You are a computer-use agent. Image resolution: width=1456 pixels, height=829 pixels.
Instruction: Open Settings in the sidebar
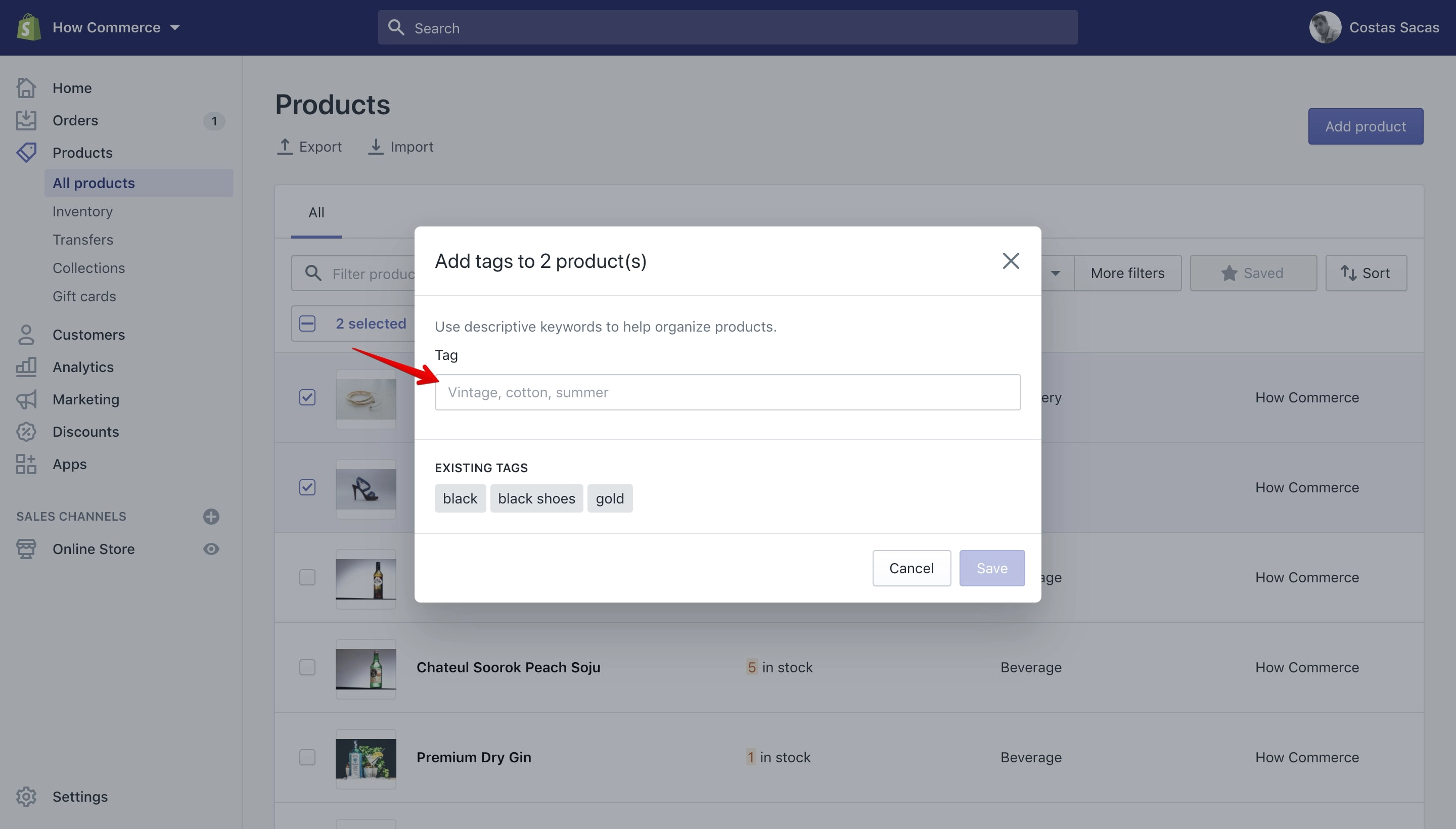coord(80,797)
